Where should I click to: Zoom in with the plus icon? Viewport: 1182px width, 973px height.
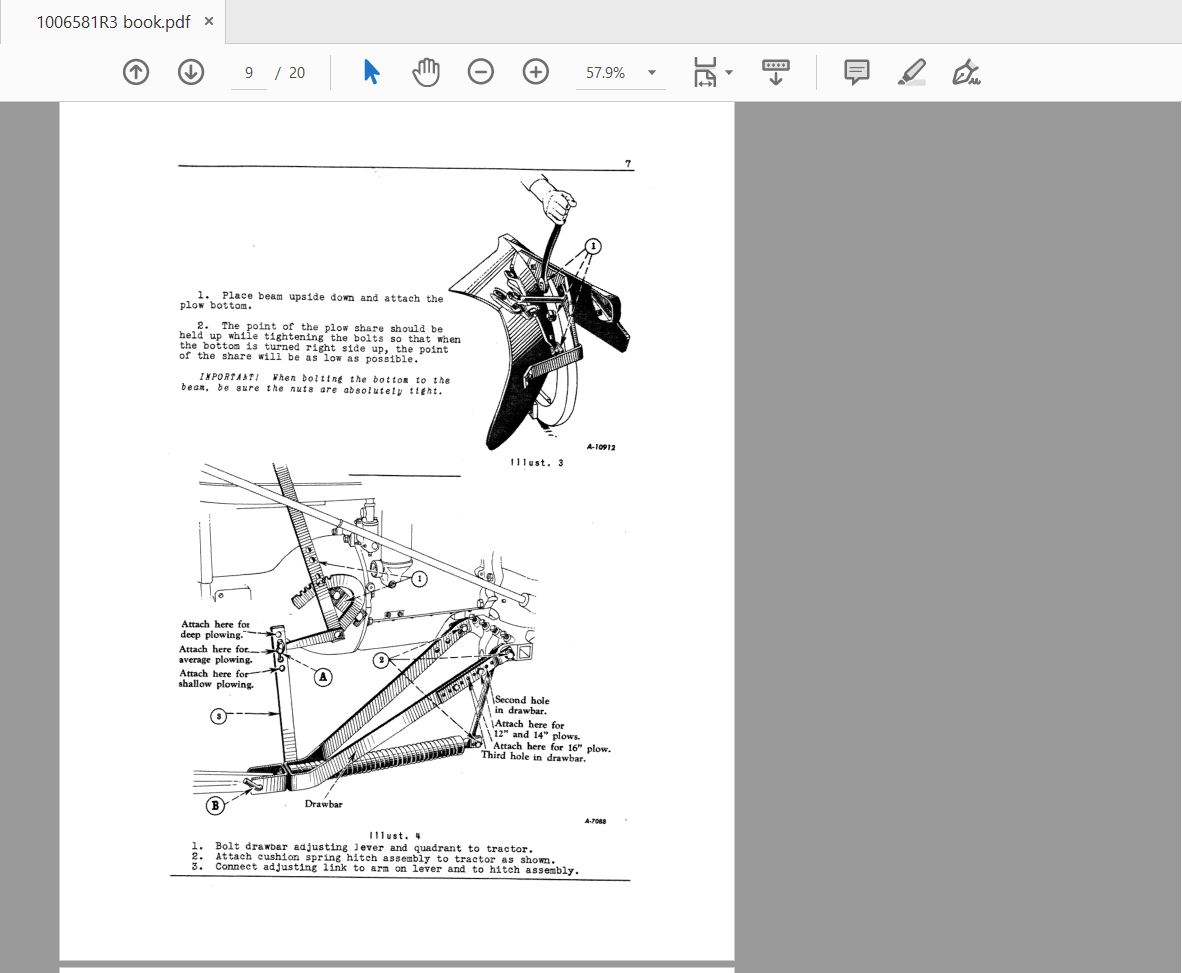pos(535,72)
